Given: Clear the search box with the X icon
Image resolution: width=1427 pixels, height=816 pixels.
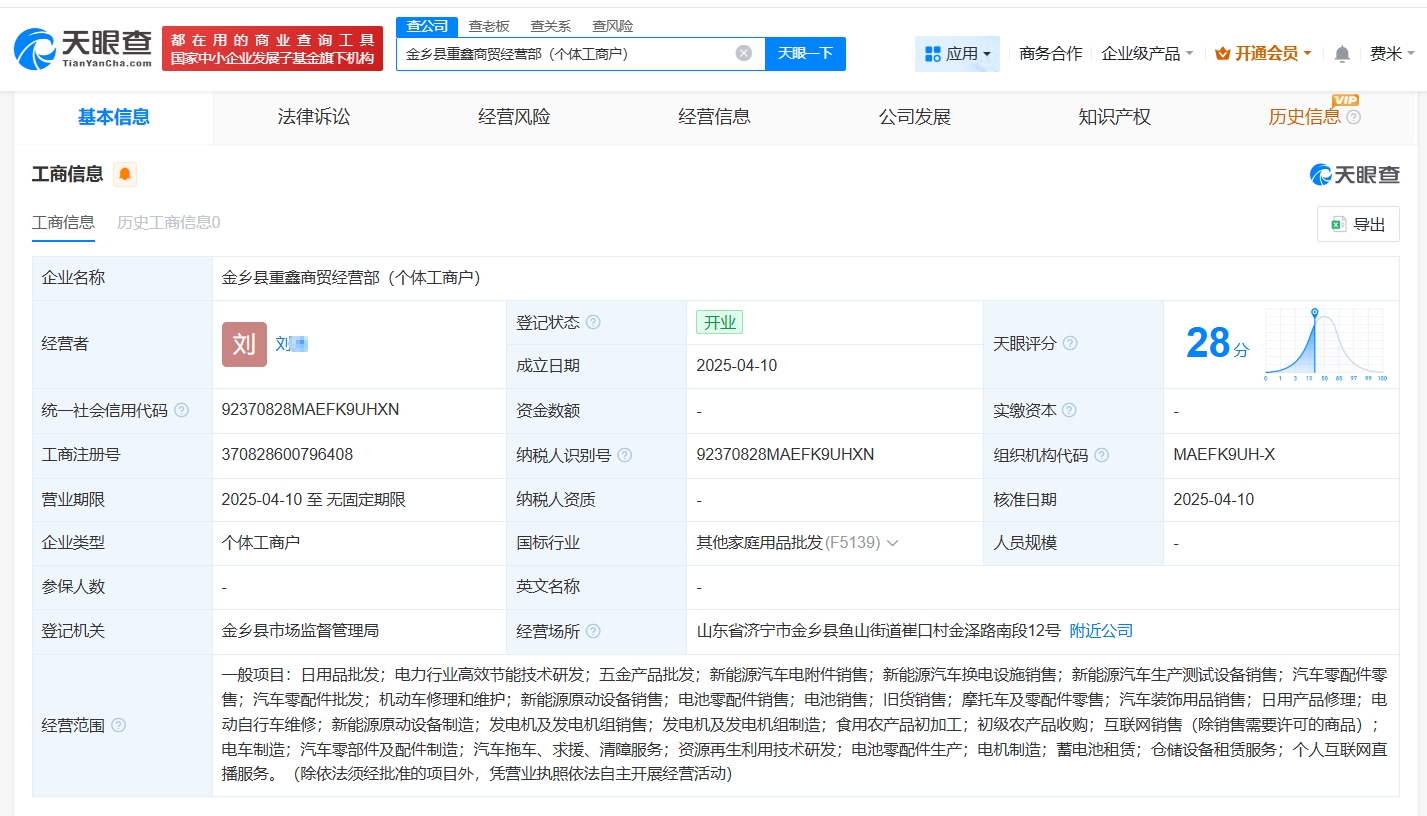Looking at the screenshot, I should coord(744,53).
